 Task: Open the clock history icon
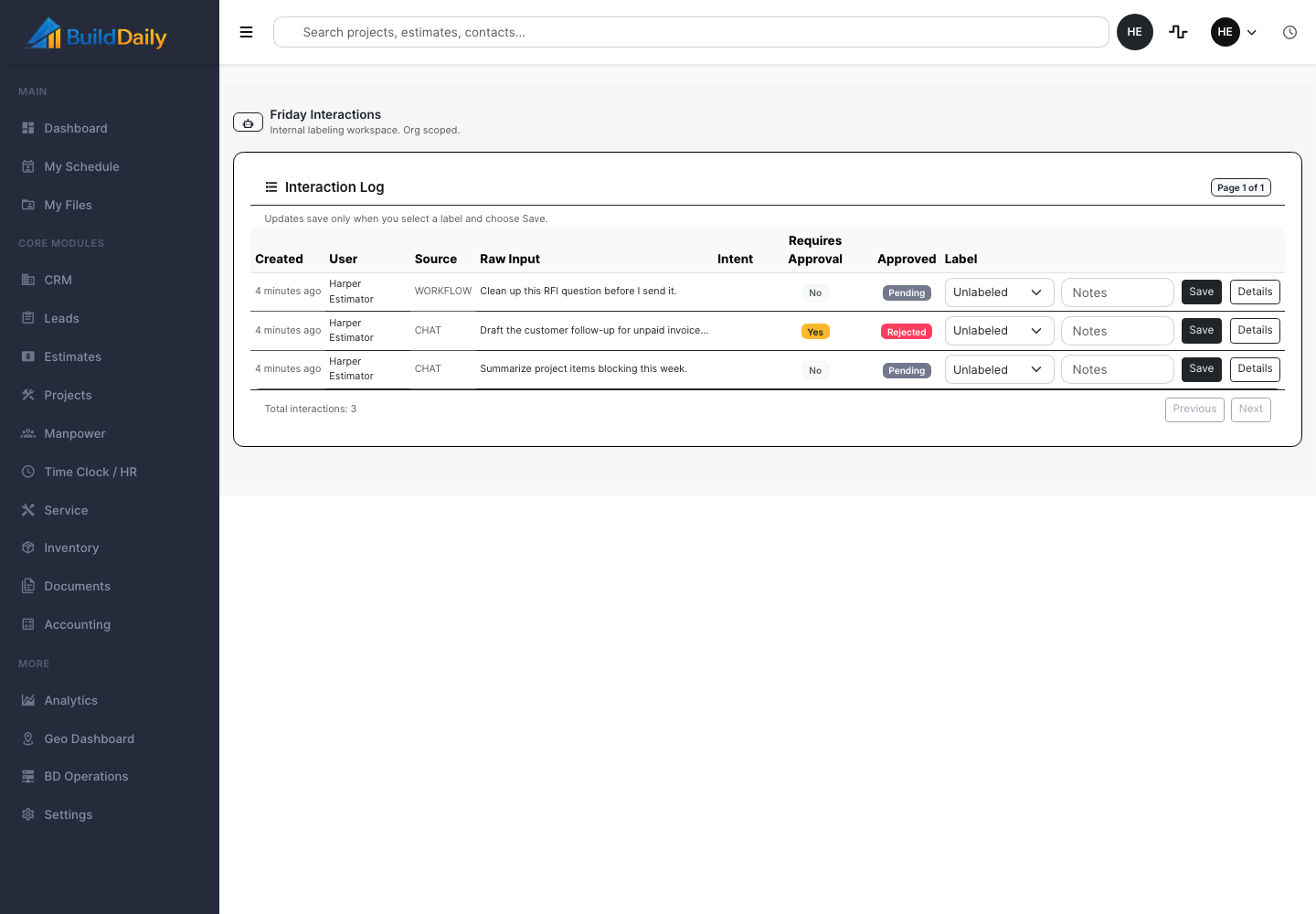tap(1289, 32)
